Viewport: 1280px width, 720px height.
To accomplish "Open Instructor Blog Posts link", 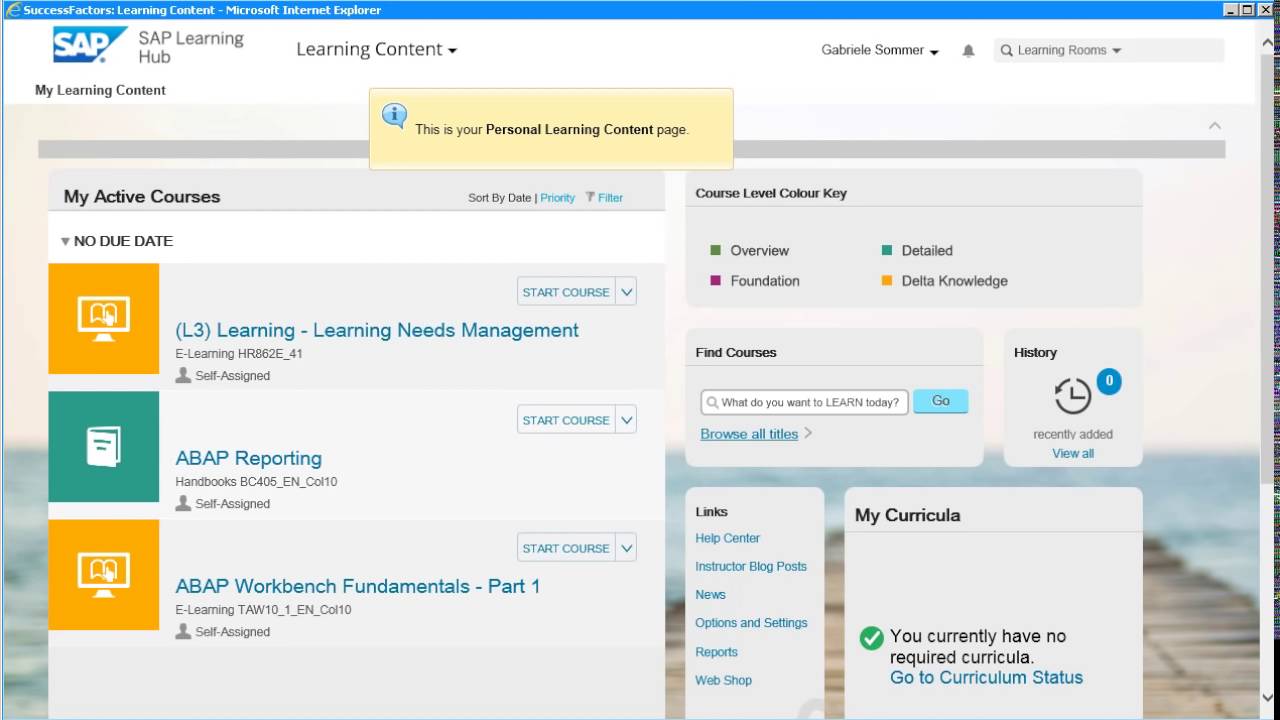I will coord(751,566).
